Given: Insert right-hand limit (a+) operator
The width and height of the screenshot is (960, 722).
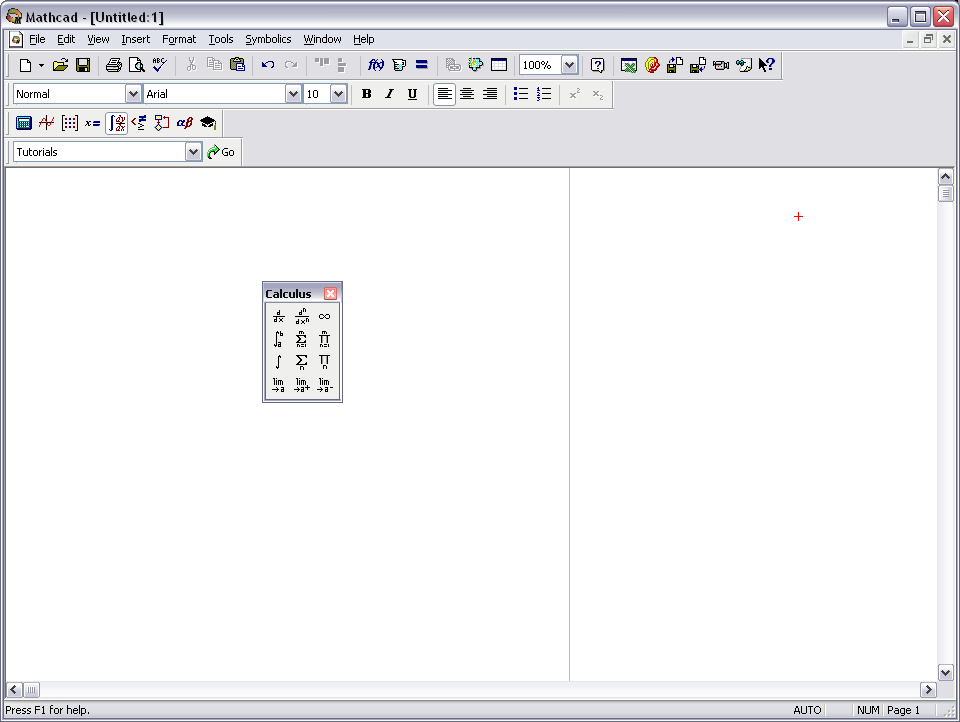Looking at the screenshot, I should [302, 385].
